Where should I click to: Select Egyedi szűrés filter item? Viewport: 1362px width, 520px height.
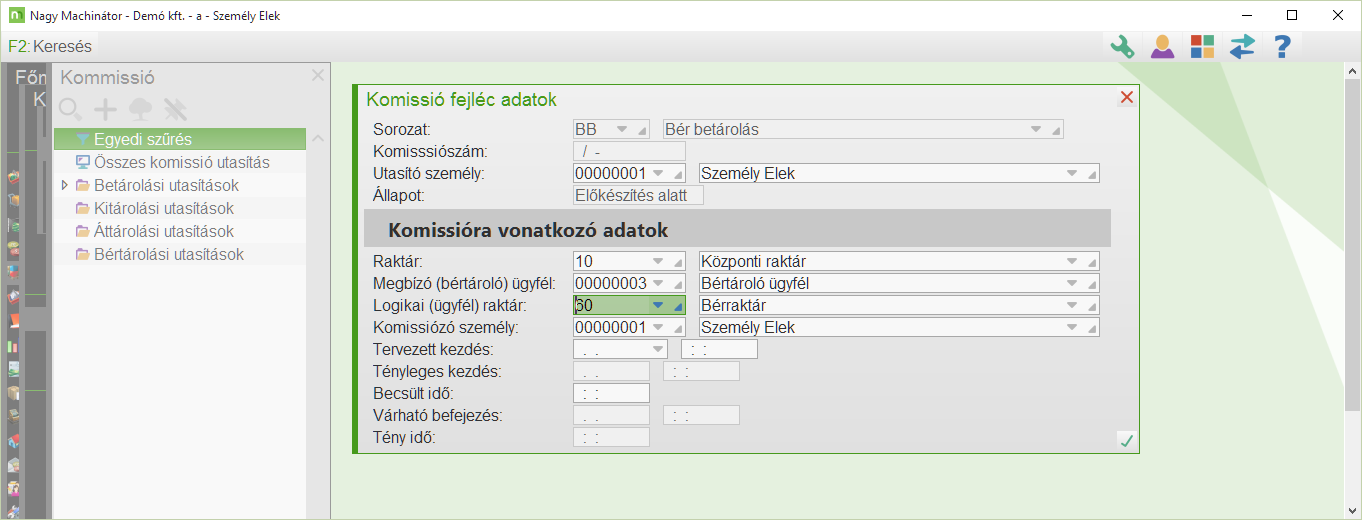180,139
